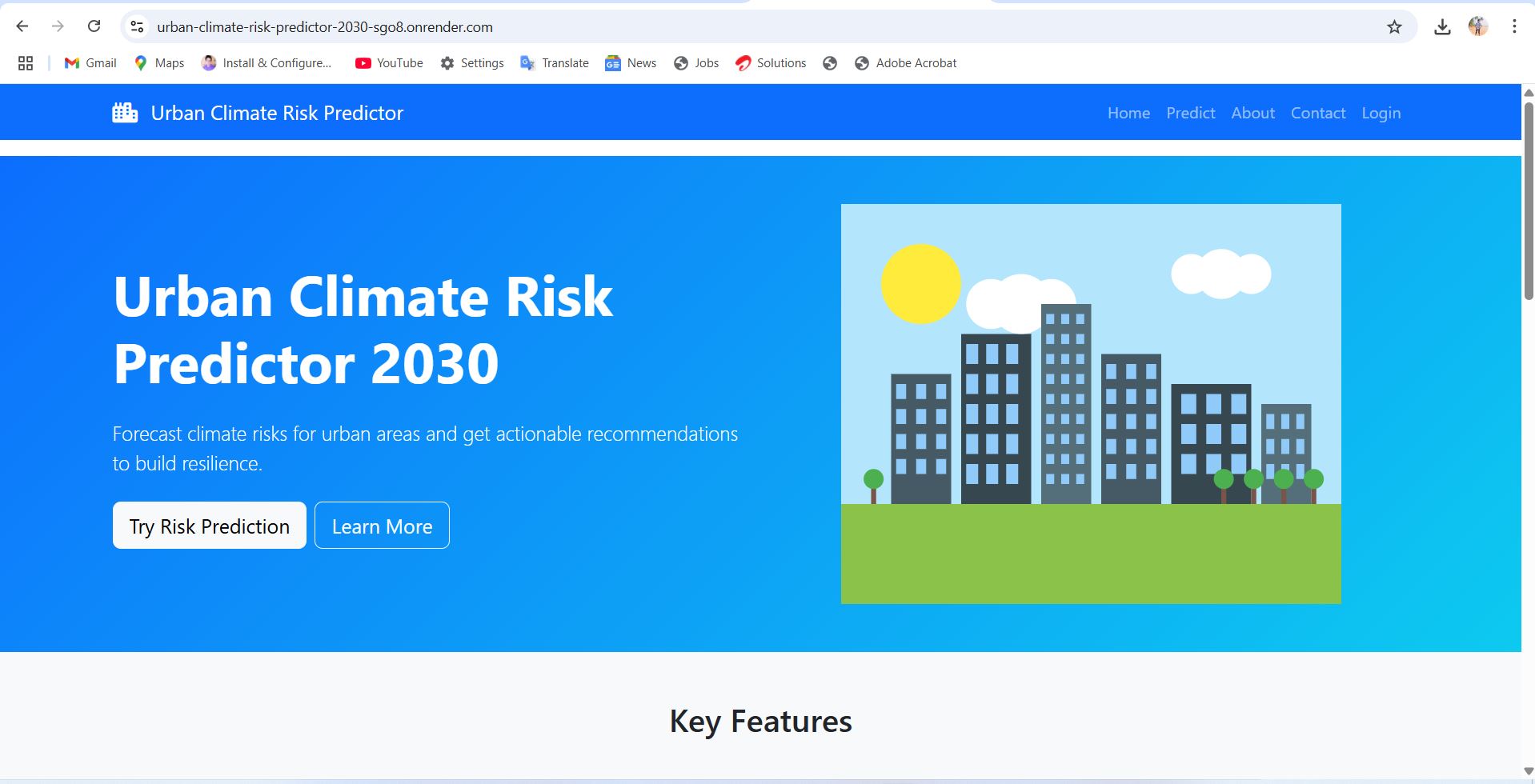The image size is (1535, 784).
Task: Open Google Translate from the bookmarks bar
Action: pos(528,63)
